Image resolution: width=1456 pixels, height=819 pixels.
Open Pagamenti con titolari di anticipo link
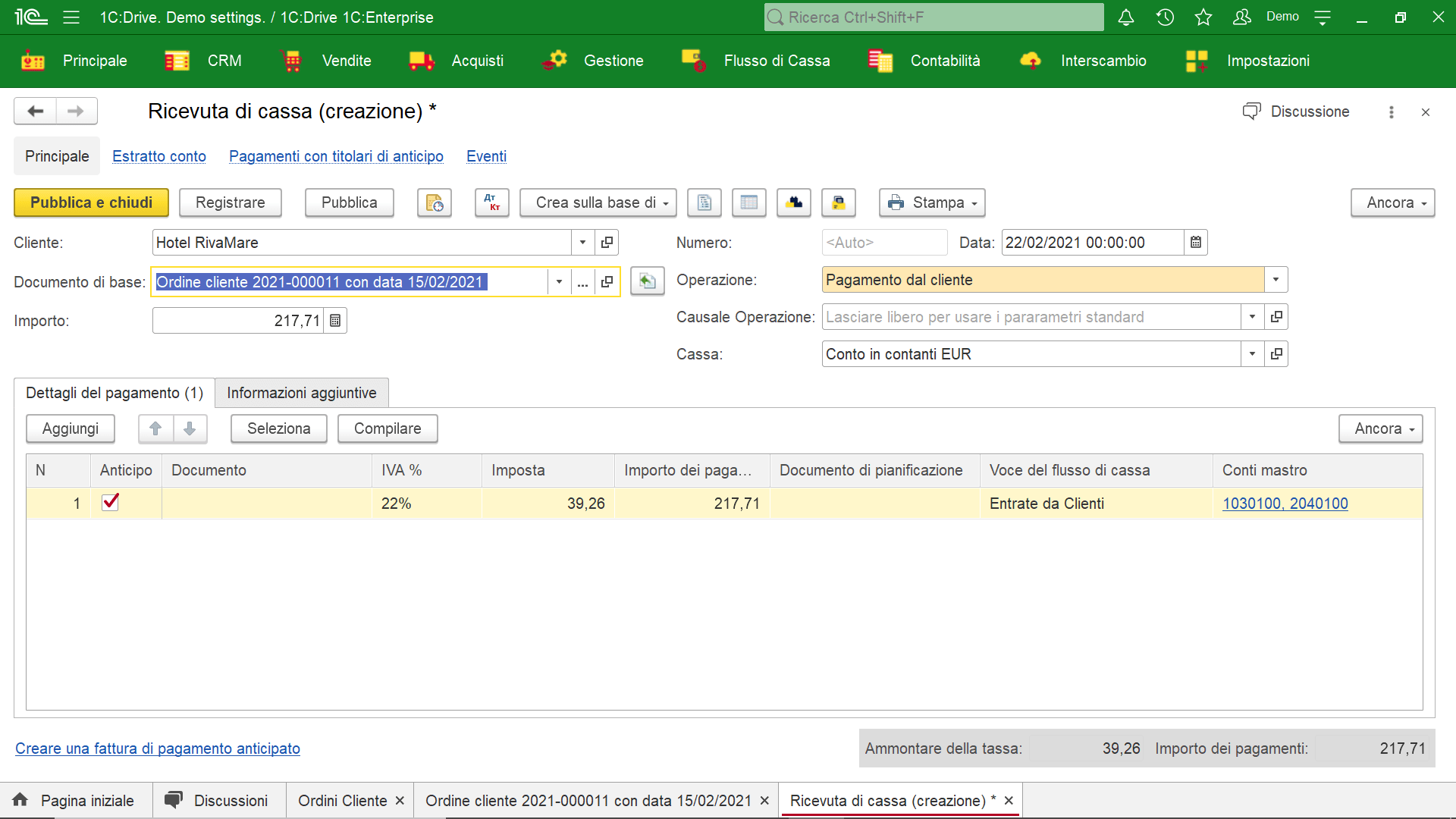point(336,156)
